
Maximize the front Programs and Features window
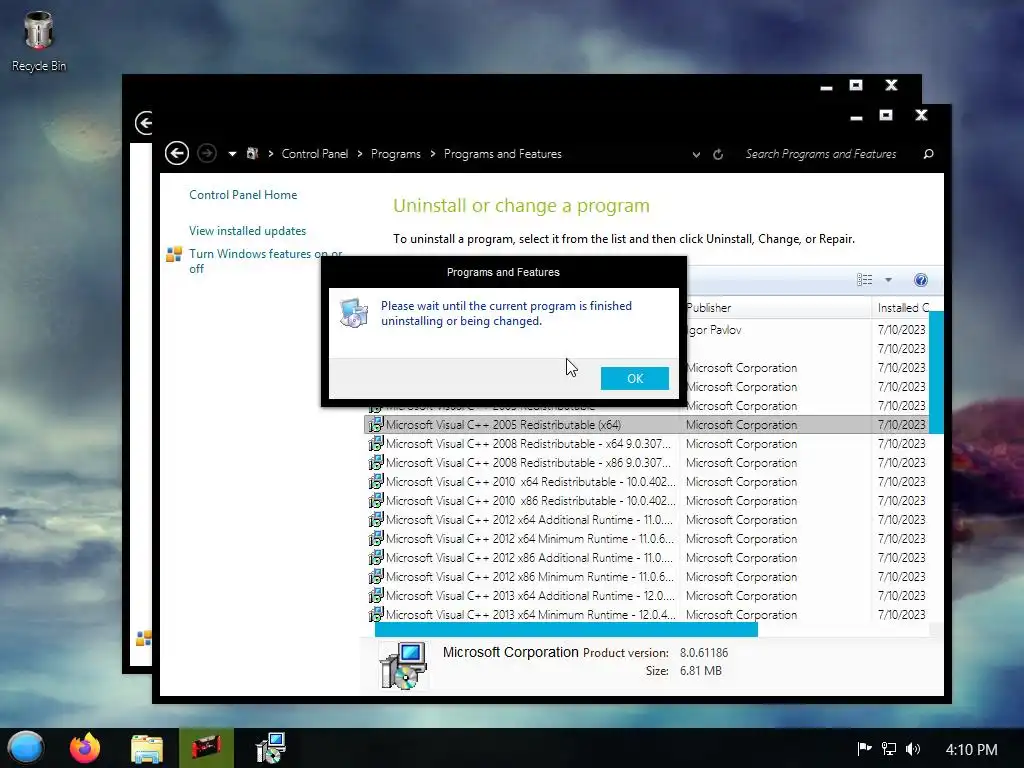click(x=886, y=116)
